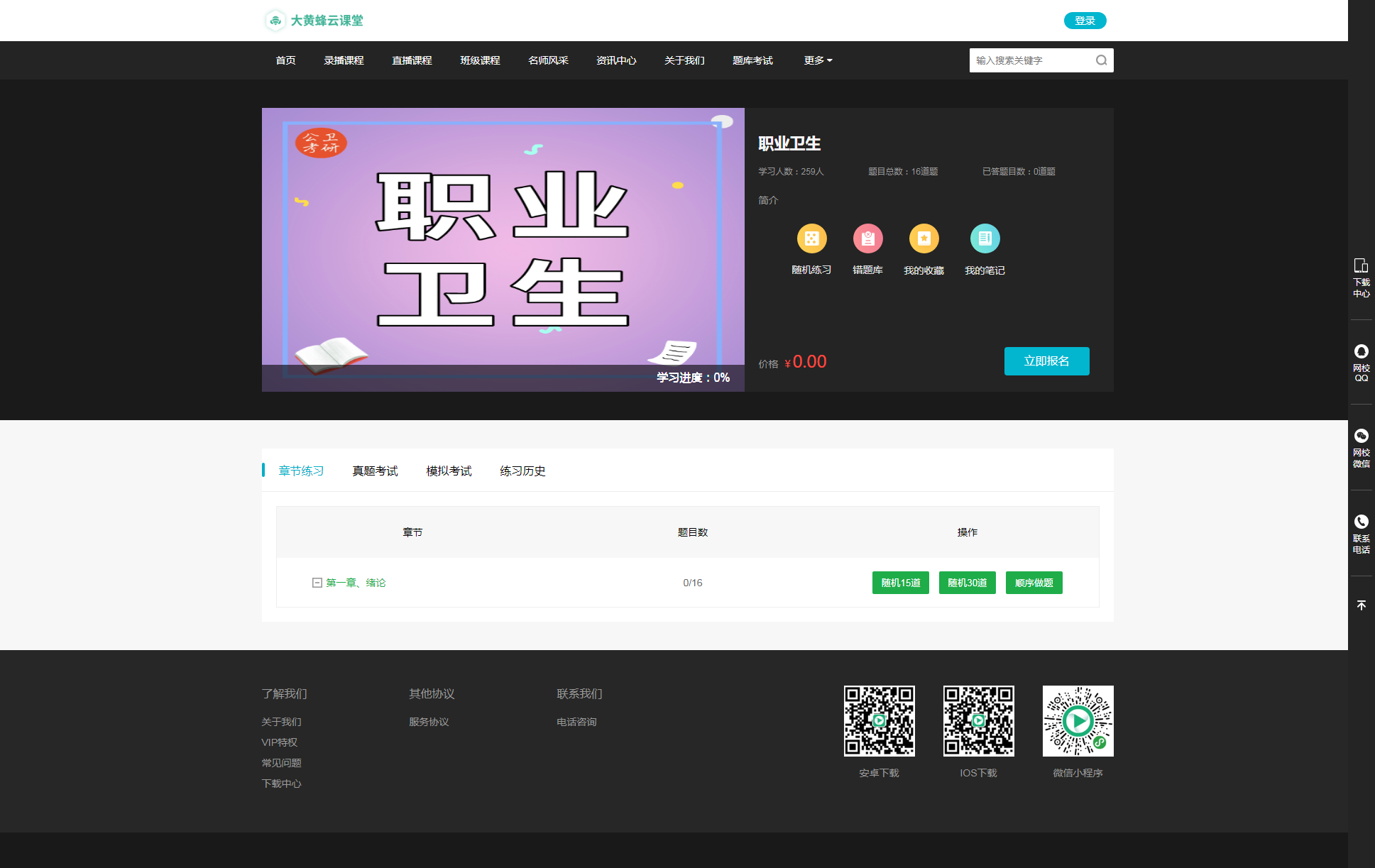1375x868 pixels.
Task: Click the 登录 button
Action: 1085,21
